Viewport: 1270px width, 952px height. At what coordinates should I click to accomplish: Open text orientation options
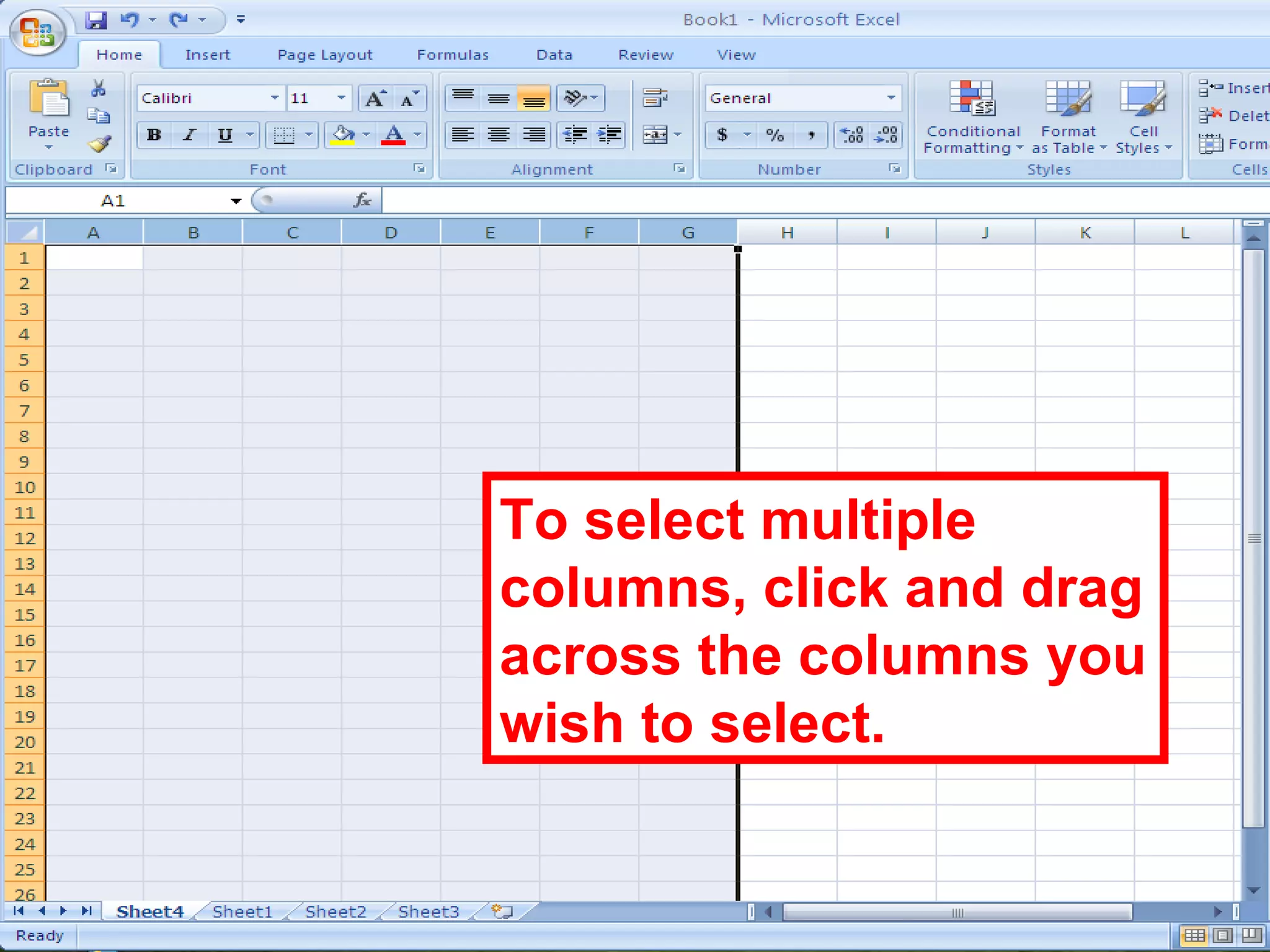point(580,98)
